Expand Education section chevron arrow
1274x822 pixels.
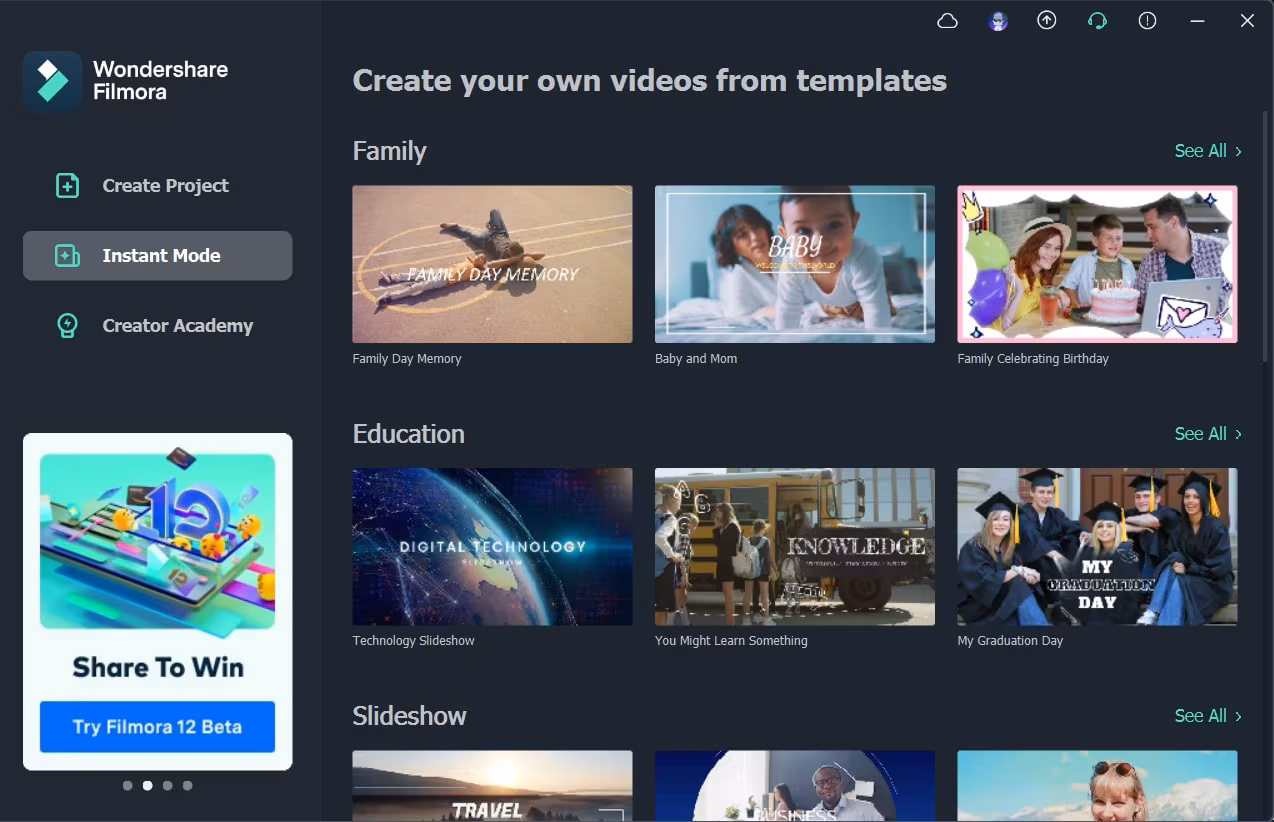pos(1238,434)
